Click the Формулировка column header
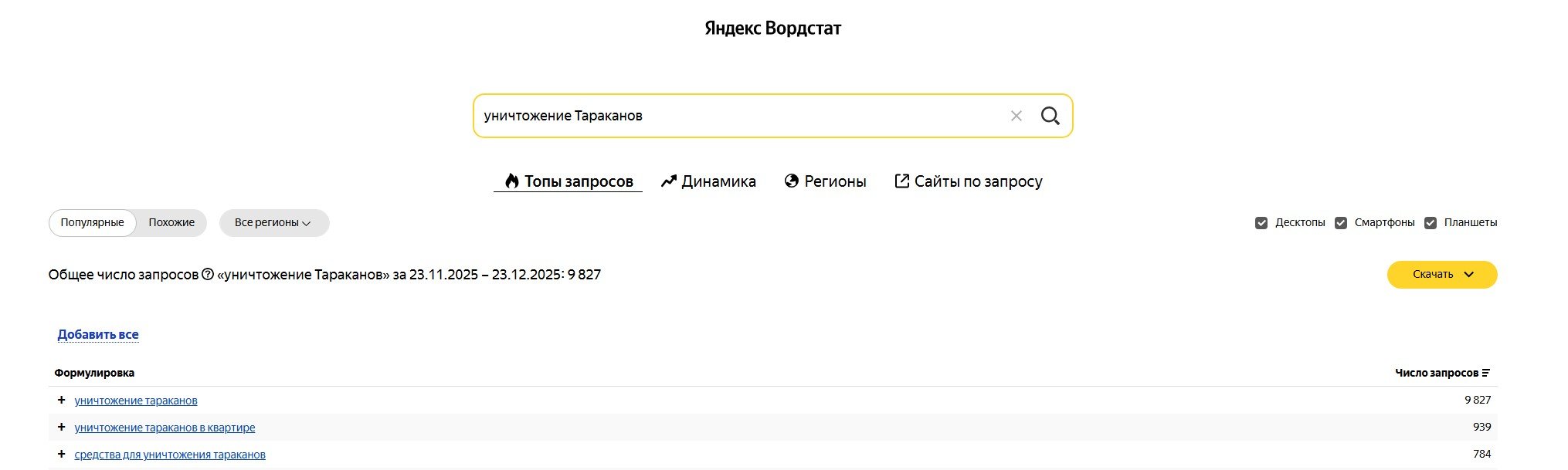This screenshot has width=1568, height=470. (x=94, y=373)
